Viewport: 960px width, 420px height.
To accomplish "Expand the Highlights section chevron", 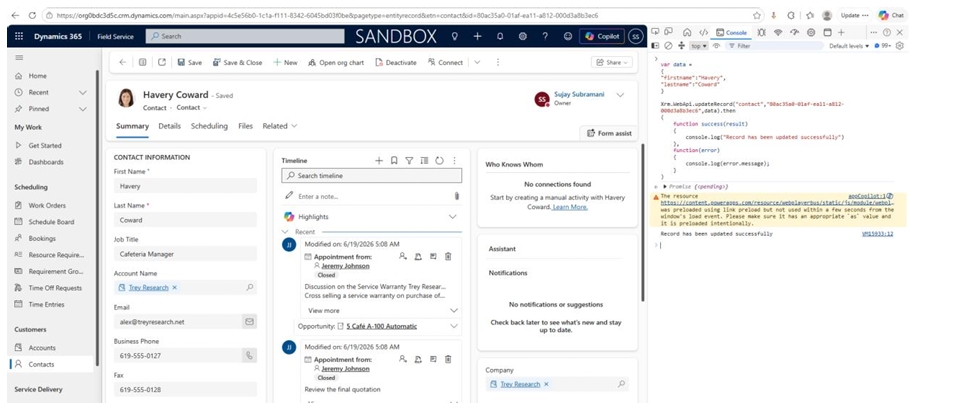I will click(x=453, y=217).
